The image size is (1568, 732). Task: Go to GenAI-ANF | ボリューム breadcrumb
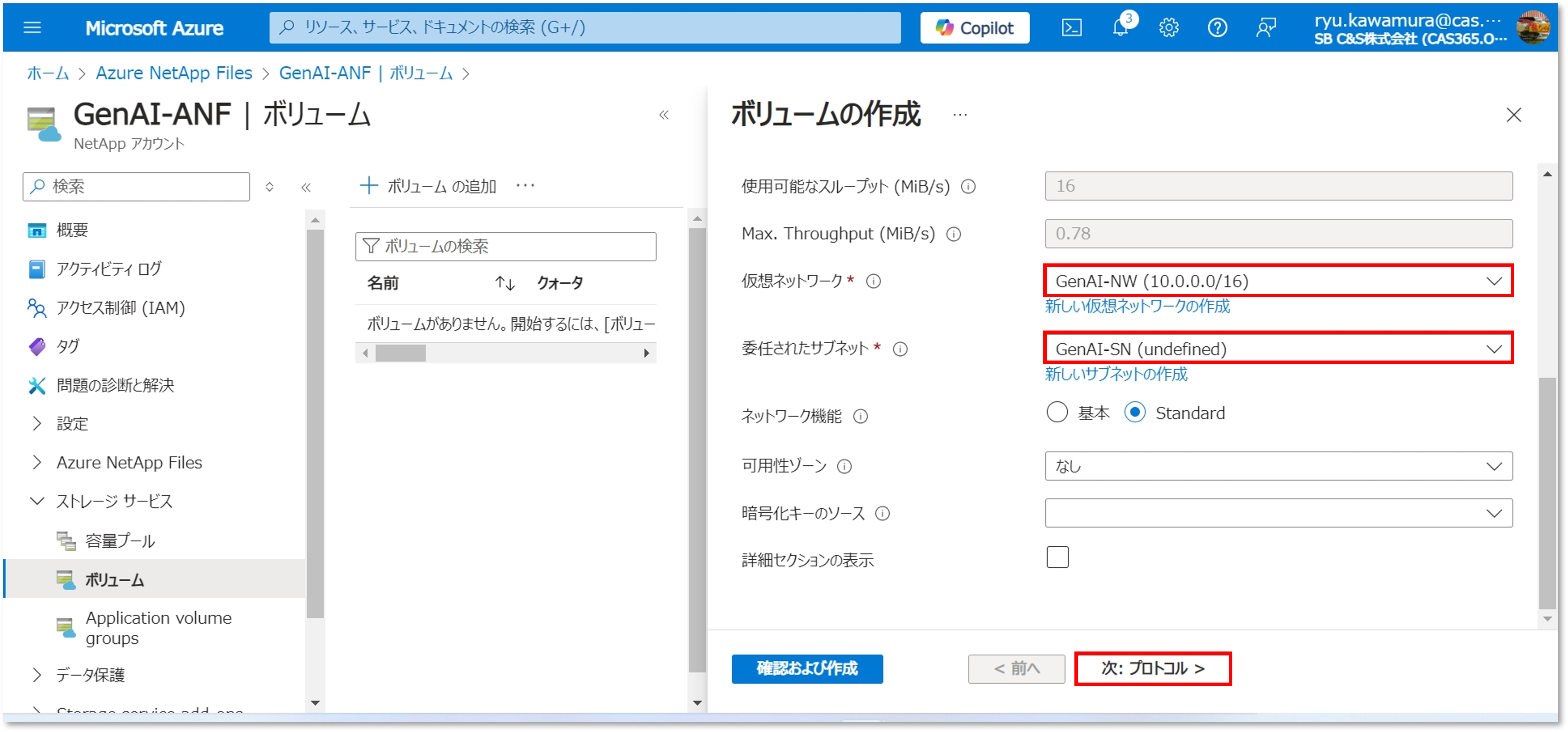[365, 73]
